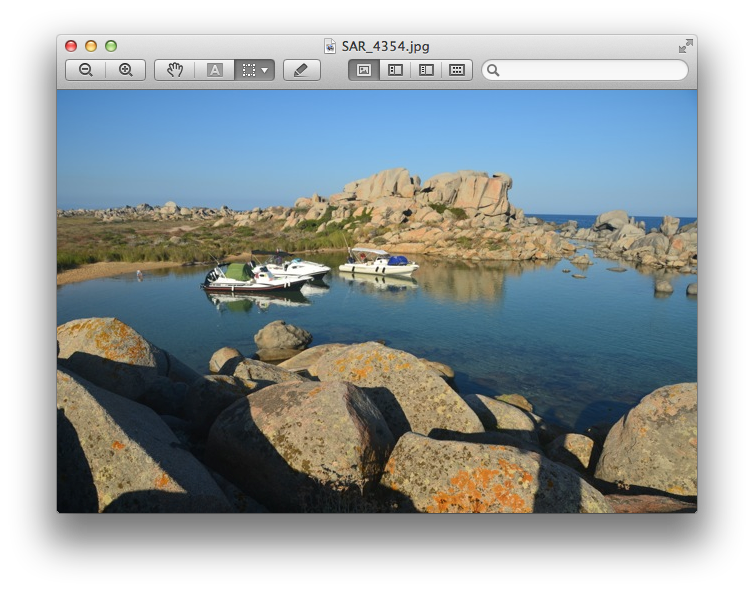Select the Move hand tool
Image resolution: width=754 pixels, height=592 pixels.
(175, 70)
